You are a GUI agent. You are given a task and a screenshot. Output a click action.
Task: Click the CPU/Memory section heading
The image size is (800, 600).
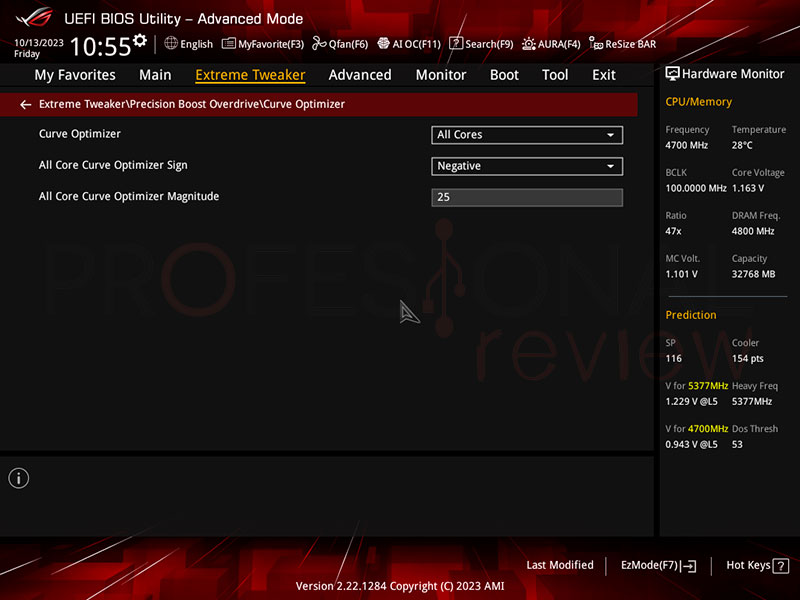pyautogui.click(x=698, y=102)
